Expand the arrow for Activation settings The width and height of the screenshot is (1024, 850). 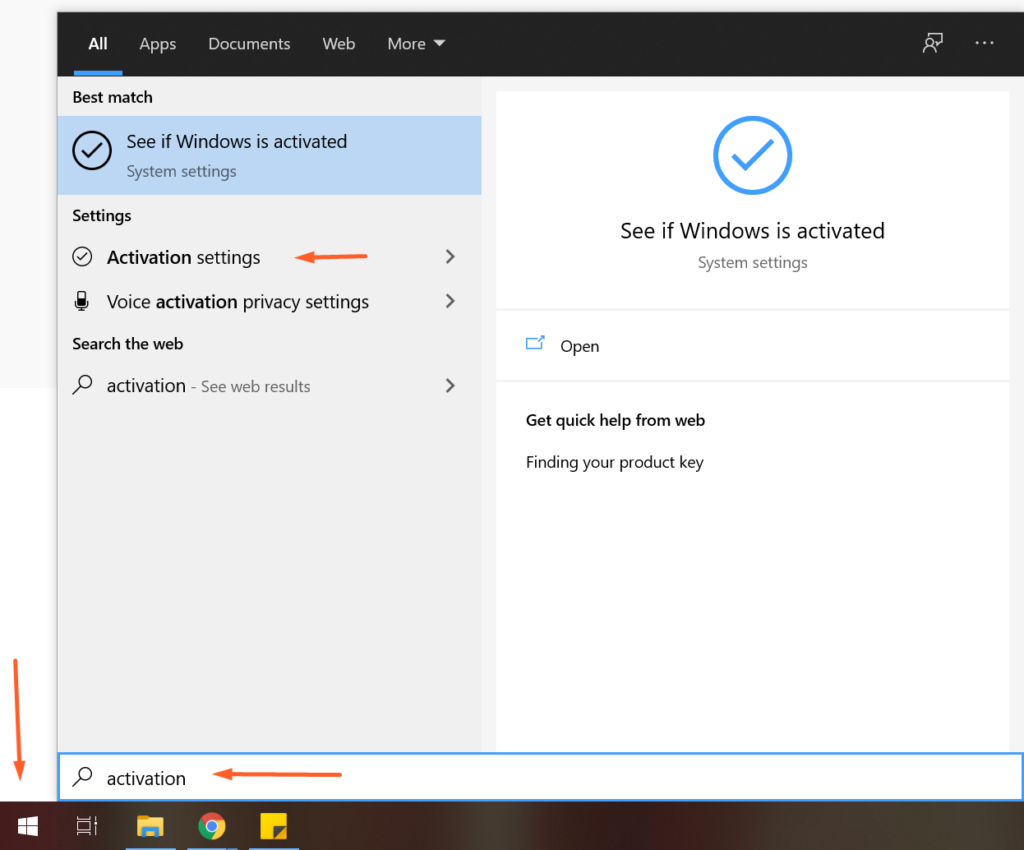pyautogui.click(x=450, y=257)
